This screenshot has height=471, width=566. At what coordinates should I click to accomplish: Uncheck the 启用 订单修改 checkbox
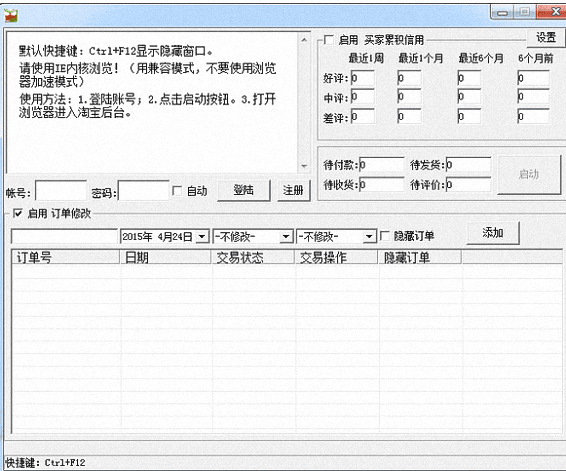click(17, 213)
